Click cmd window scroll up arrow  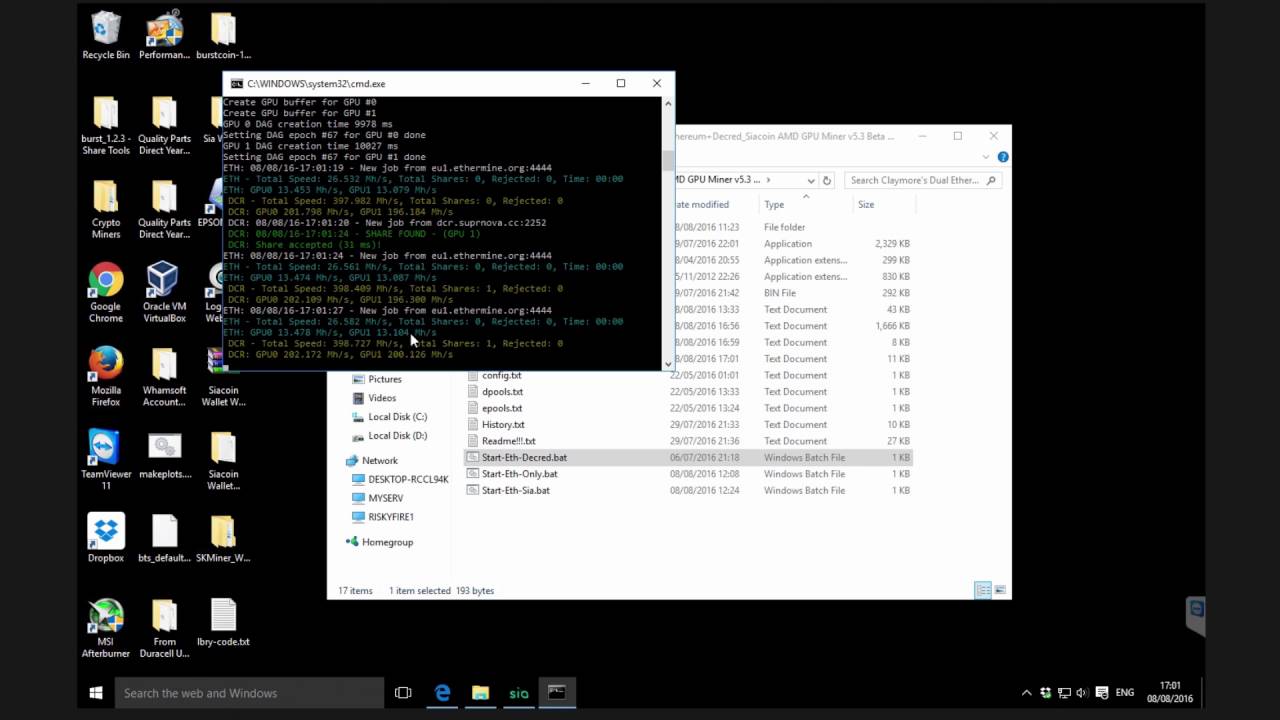point(668,102)
